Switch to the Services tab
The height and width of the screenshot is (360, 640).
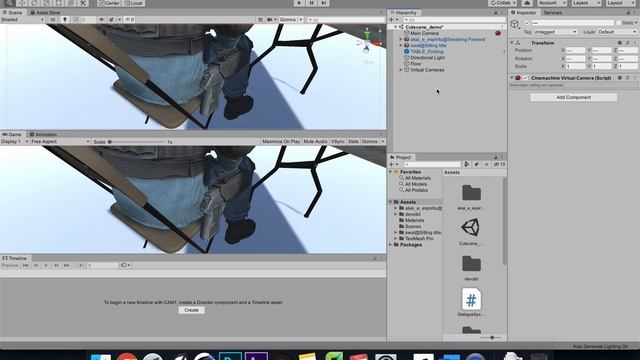click(553, 13)
